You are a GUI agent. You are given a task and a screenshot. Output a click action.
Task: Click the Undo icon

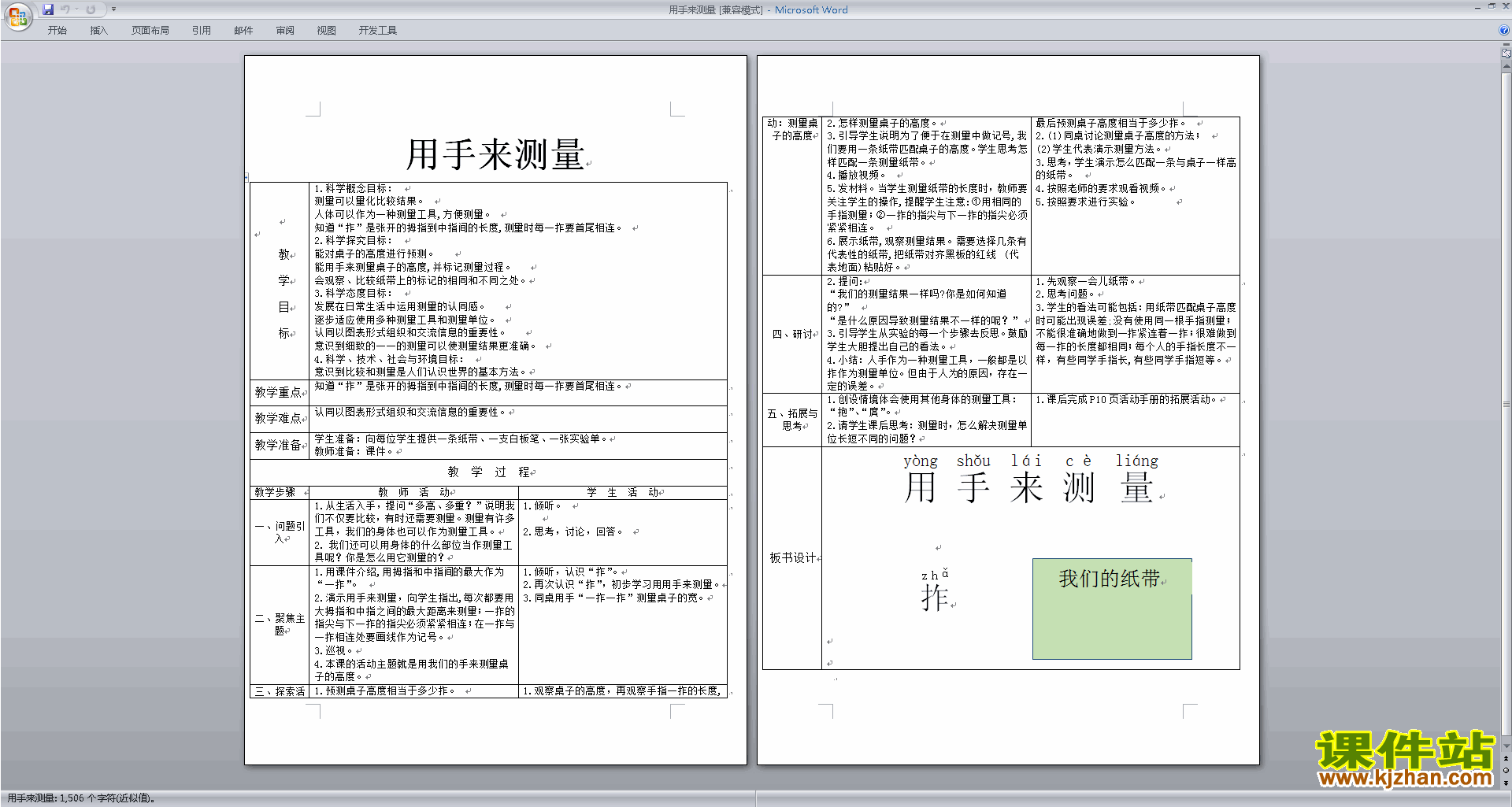tap(65, 9)
